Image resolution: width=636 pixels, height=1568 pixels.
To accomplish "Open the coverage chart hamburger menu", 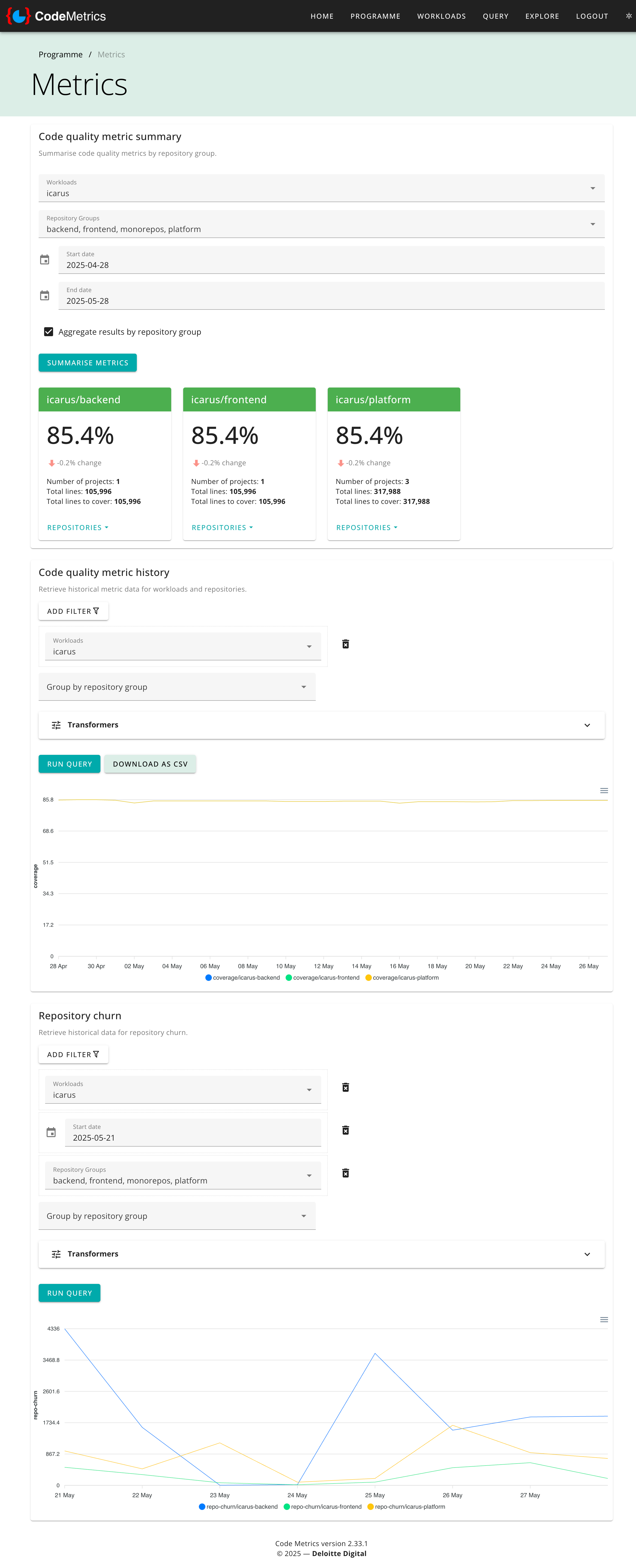I will [604, 791].
